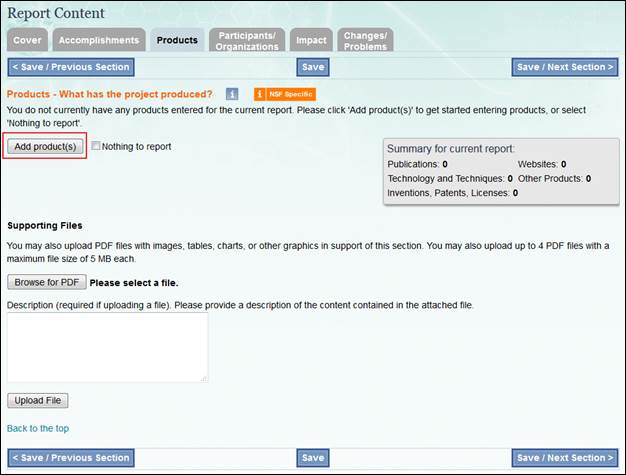Image resolution: width=626 pixels, height=475 pixels.
Task: Click the bottom Save / Previous Section button
Action: (x=71, y=458)
